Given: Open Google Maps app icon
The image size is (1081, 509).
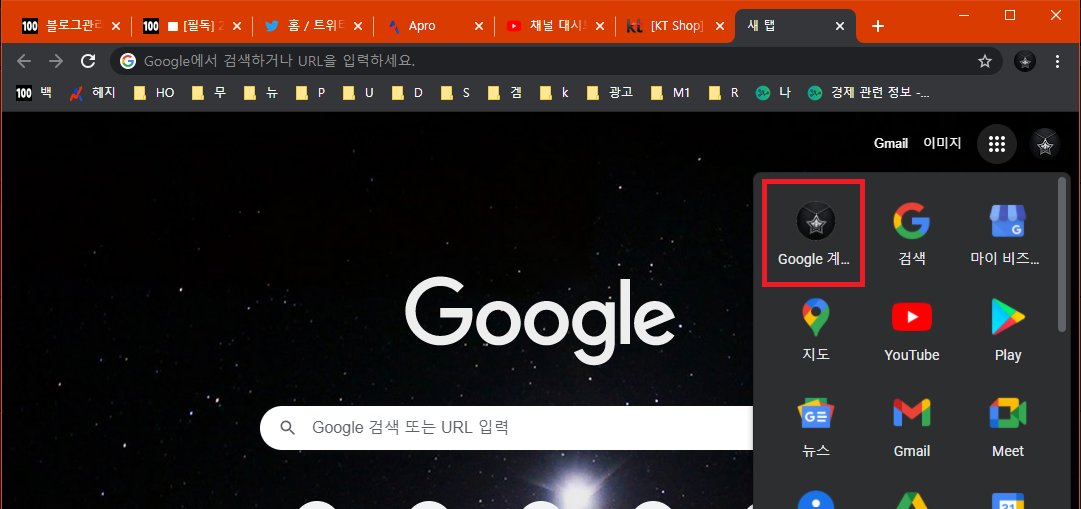Looking at the screenshot, I should (x=815, y=330).
